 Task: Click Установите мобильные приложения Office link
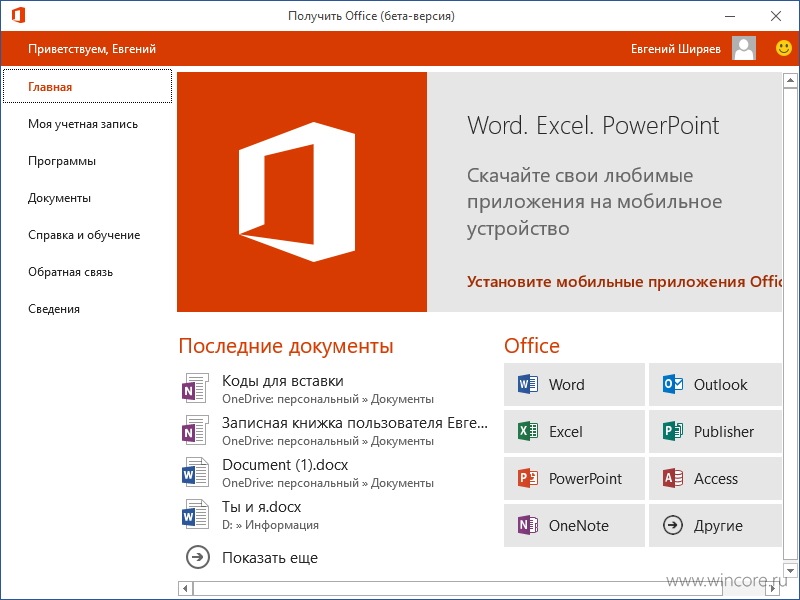624,282
